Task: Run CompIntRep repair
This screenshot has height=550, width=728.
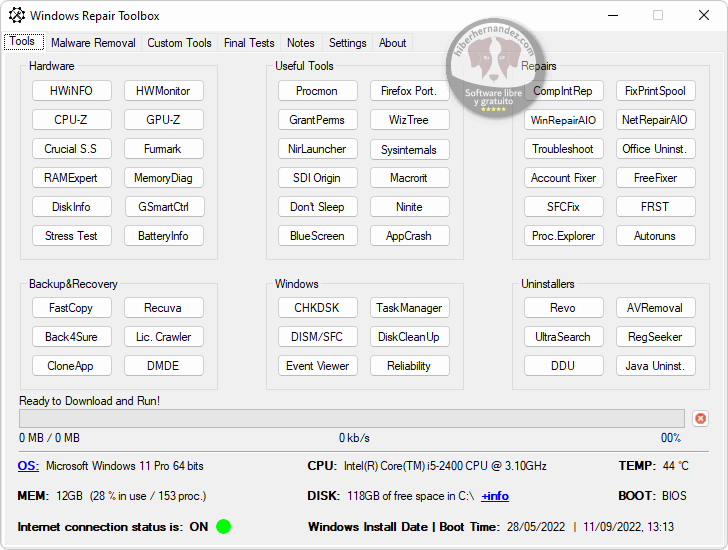Action: click(564, 91)
